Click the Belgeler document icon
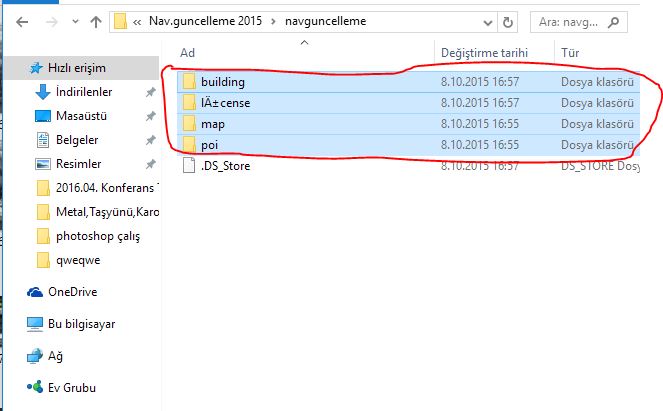This screenshot has height=411, width=663. click(43, 140)
